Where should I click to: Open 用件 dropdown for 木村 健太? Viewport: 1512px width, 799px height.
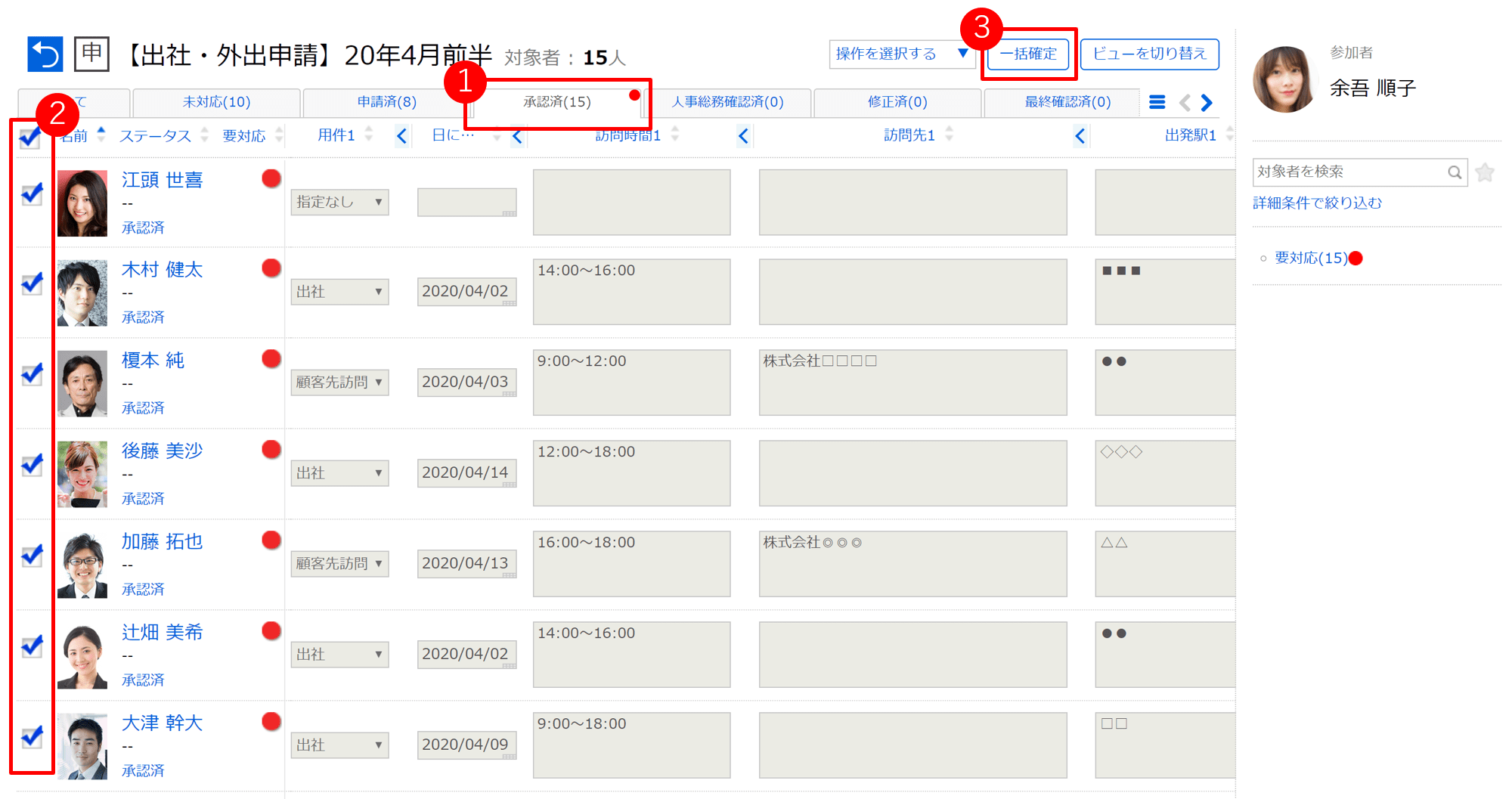pyautogui.click(x=339, y=292)
